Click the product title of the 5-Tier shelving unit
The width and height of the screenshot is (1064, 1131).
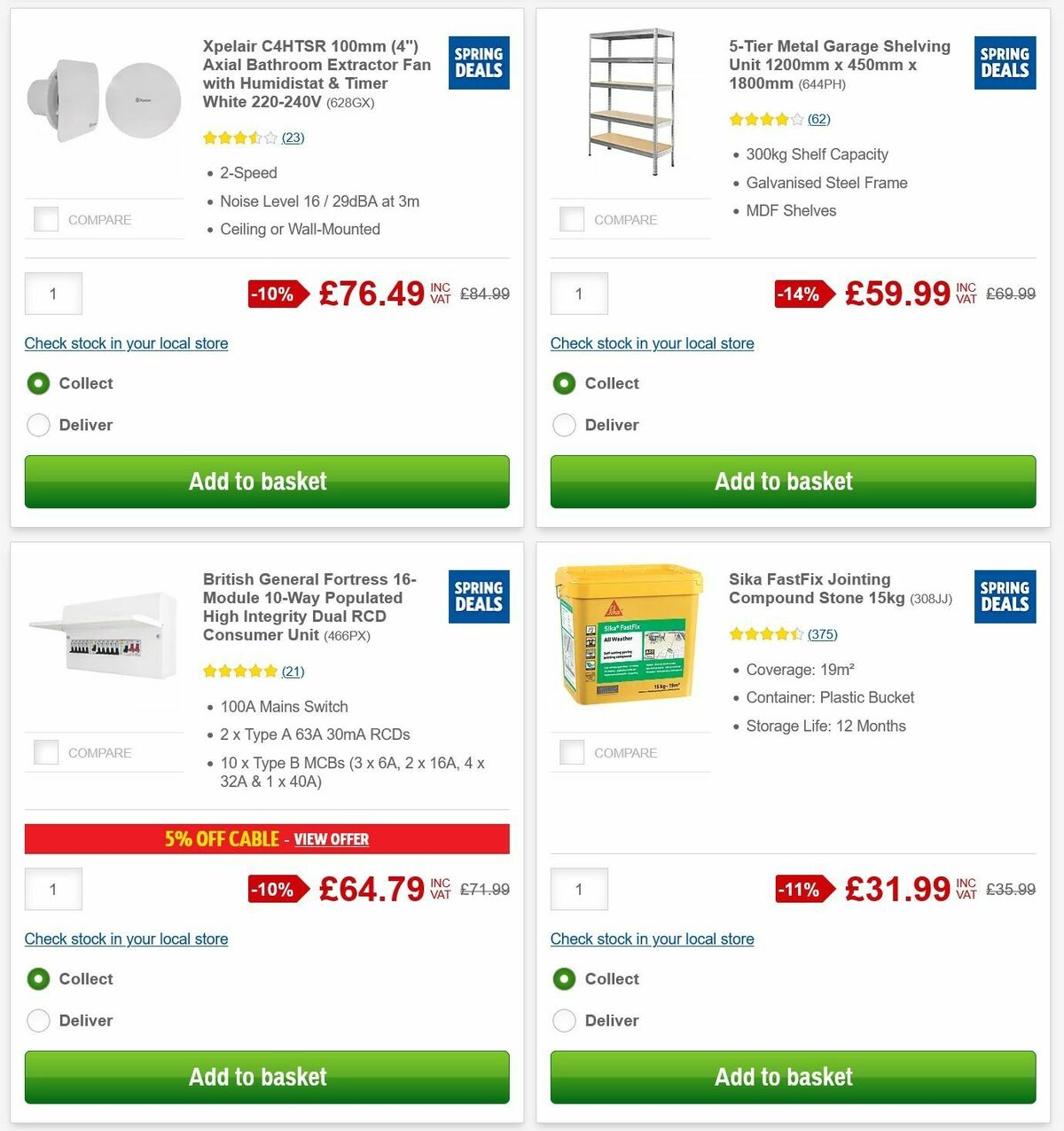coord(839,65)
